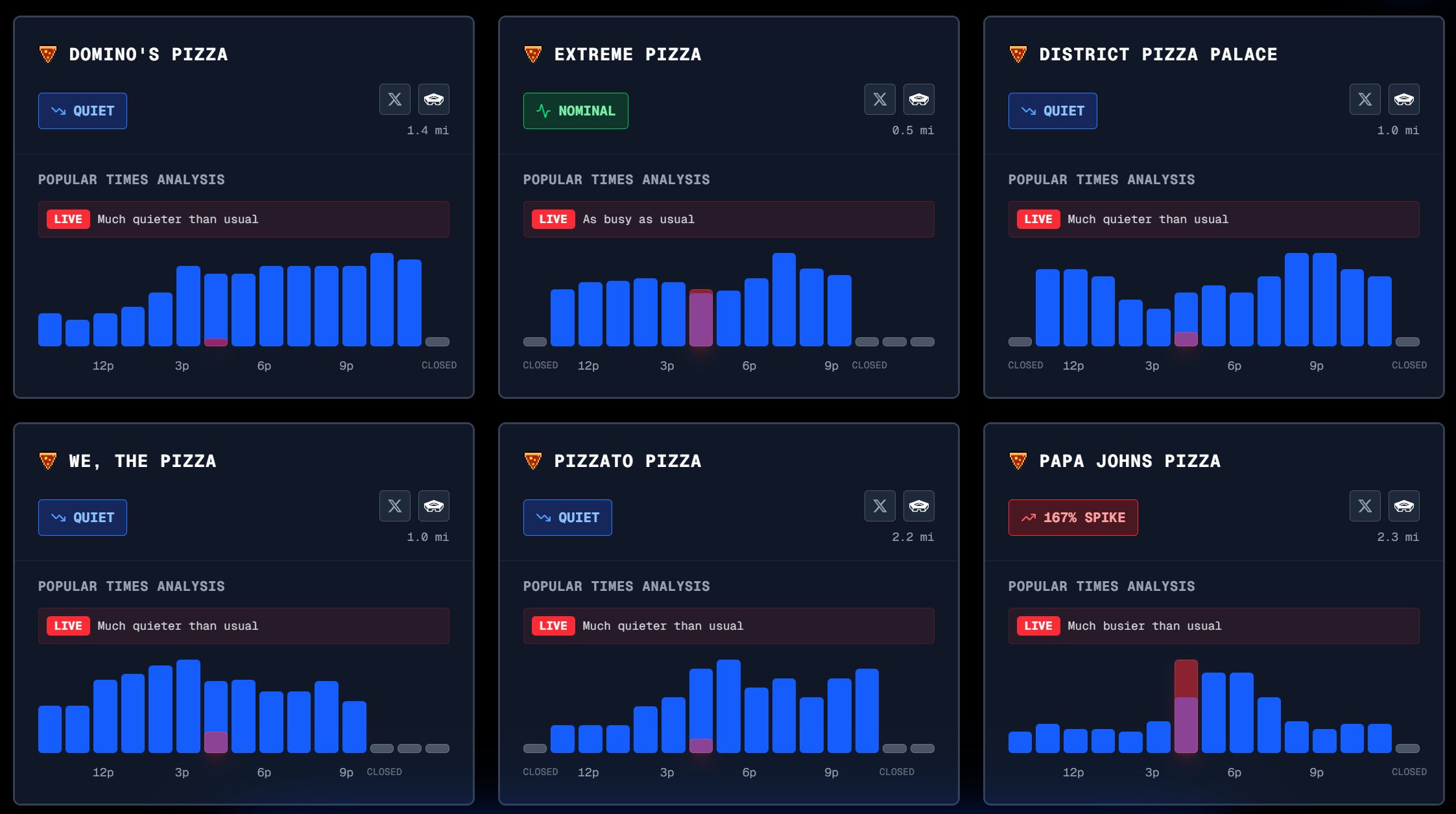Click the red spike bar in Papa Johns chart
The image size is (1456, 814).
tap(1186, 678)
